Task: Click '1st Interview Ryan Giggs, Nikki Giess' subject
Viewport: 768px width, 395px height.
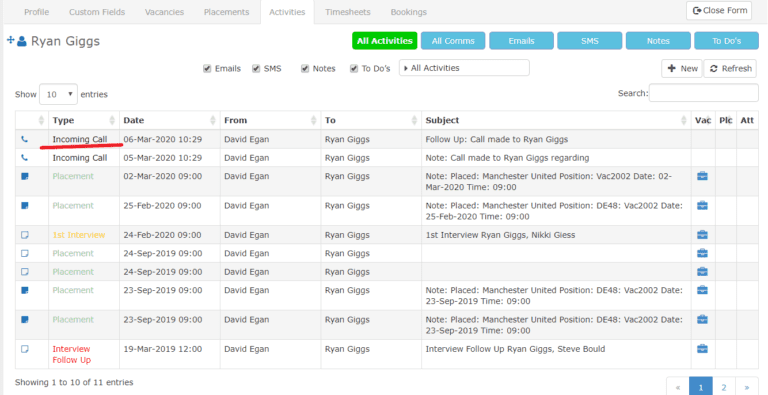Action: point(500,235)
